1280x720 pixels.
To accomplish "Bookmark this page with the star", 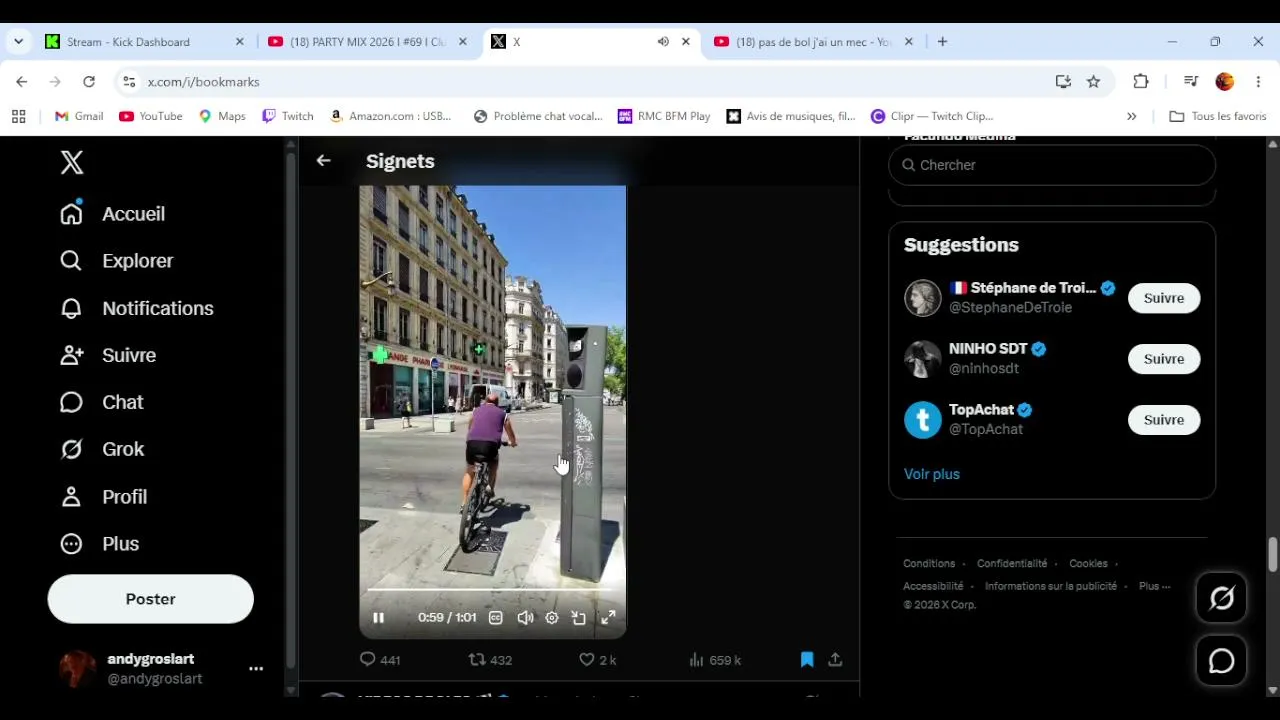I will [x=1094, y=82].
